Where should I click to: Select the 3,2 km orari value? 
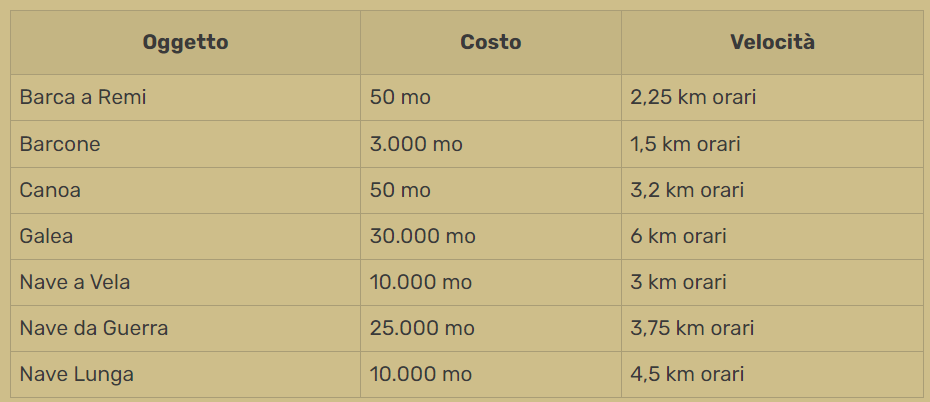pyautogui.click(x=687, y=190)
